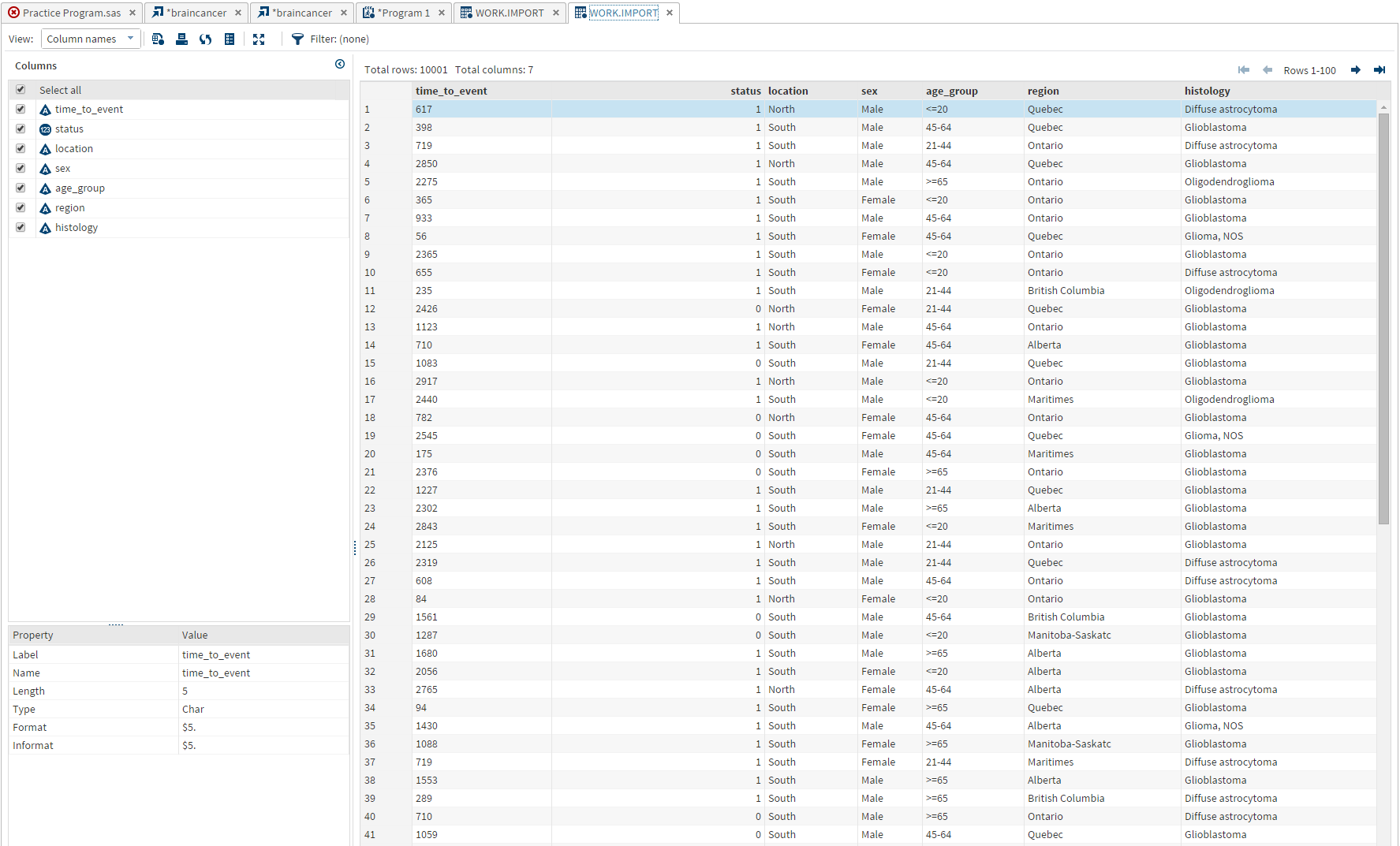Switch to the Practice Program.sas tab
The width and height of the screenshot is (1400, 846).
coord(72,13)
